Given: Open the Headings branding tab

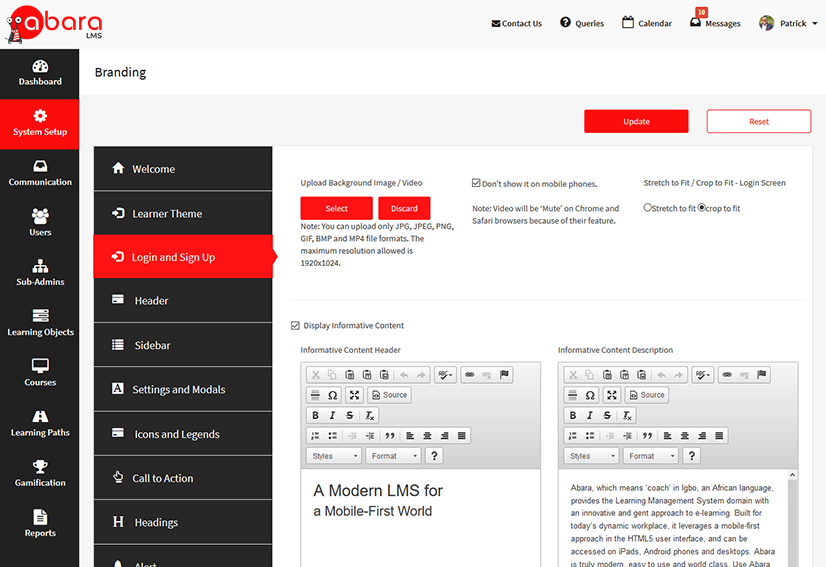Looking at the screenshot, I should (x=183, y=522).
